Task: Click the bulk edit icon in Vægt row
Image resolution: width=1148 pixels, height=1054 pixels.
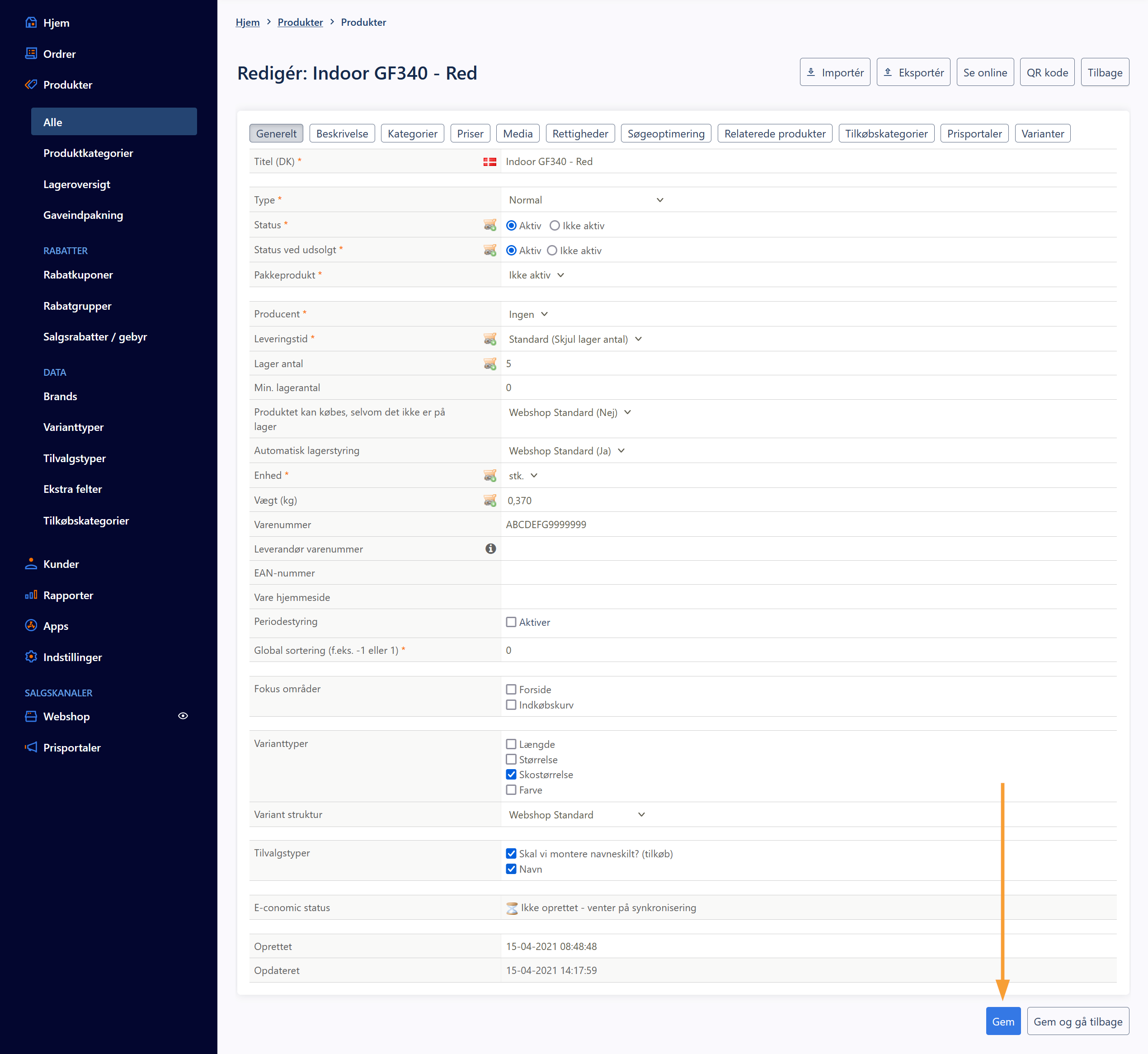Action: pyautogui.click(x=489, y=500)
